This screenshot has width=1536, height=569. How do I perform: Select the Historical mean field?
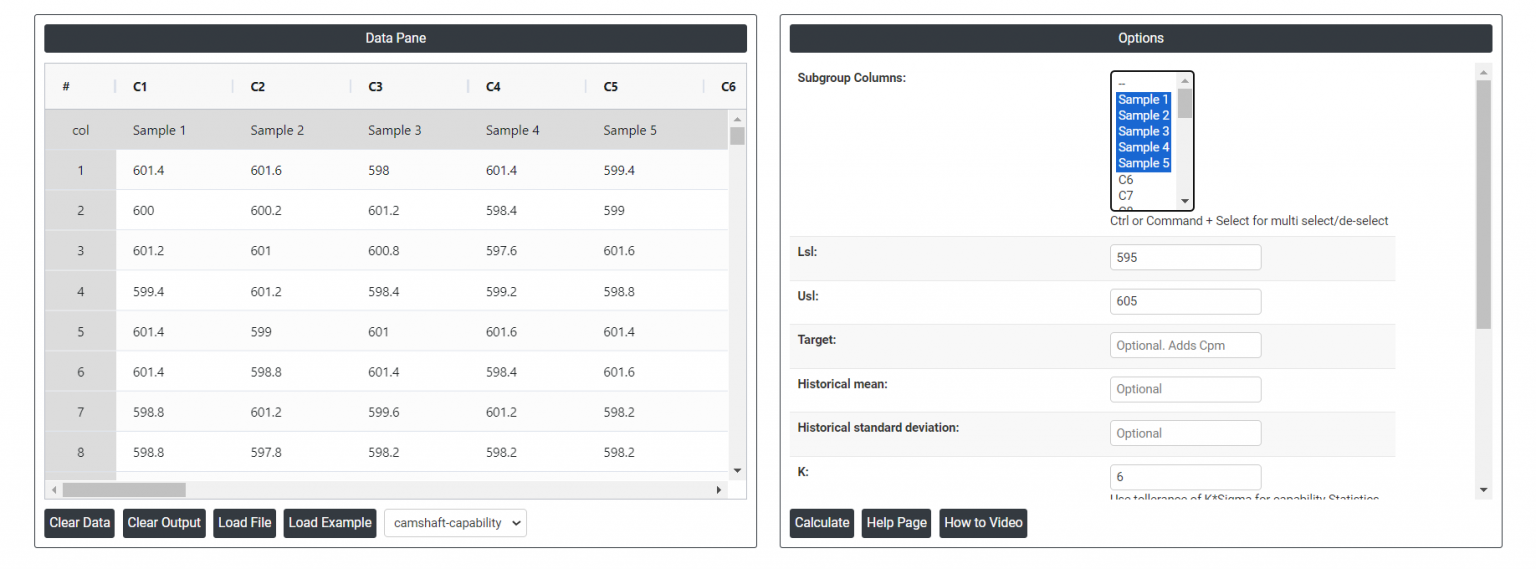click(x=1185, y=389)
